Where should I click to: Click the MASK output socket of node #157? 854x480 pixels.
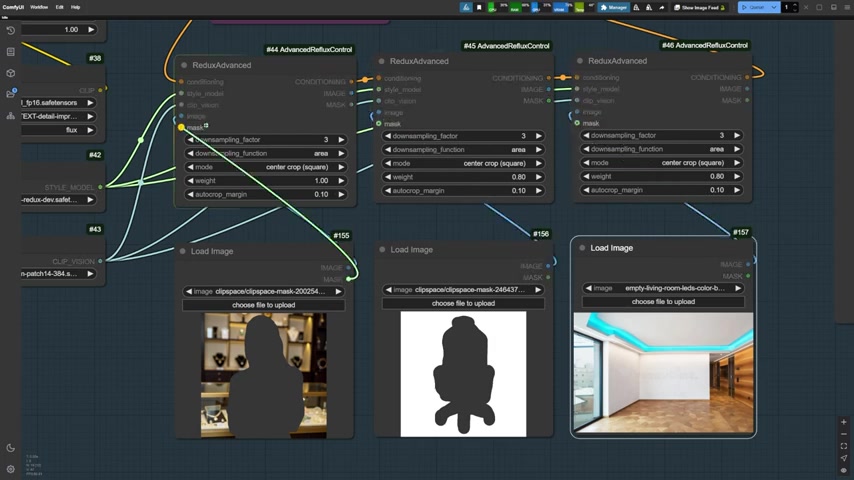pyautogui.click(x=748, y=276)
